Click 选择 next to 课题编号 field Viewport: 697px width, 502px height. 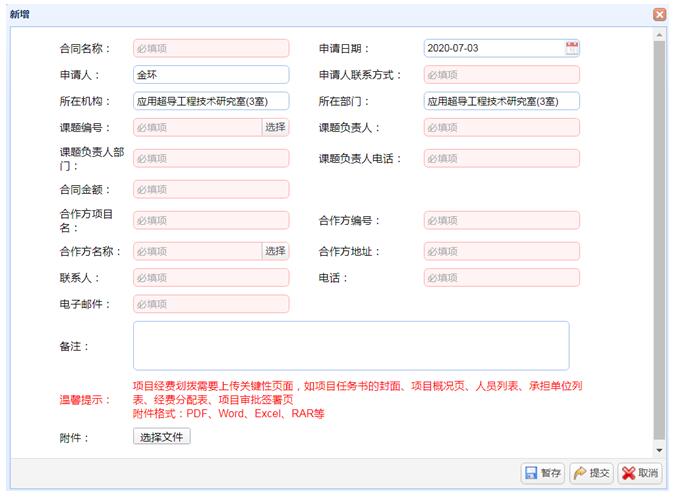click(x=275, y=127)
